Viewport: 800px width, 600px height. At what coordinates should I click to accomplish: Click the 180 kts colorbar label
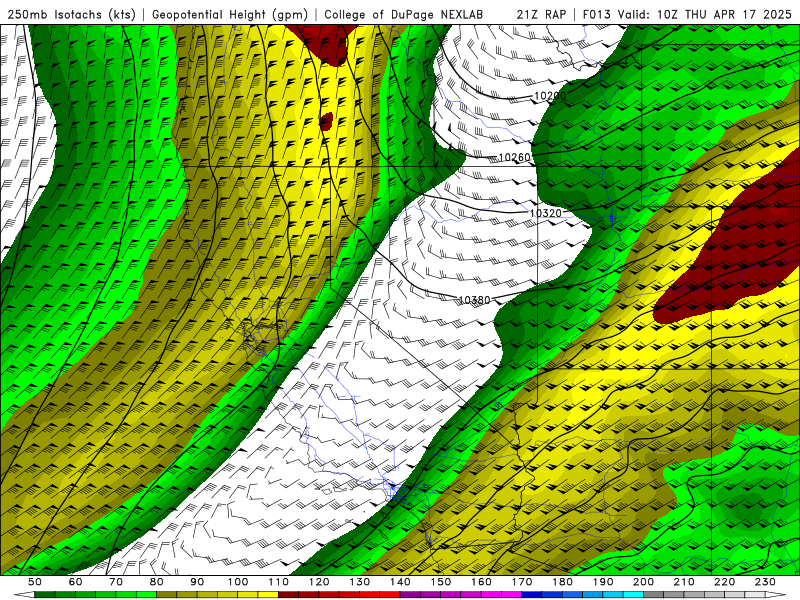(x=562, y=582)
